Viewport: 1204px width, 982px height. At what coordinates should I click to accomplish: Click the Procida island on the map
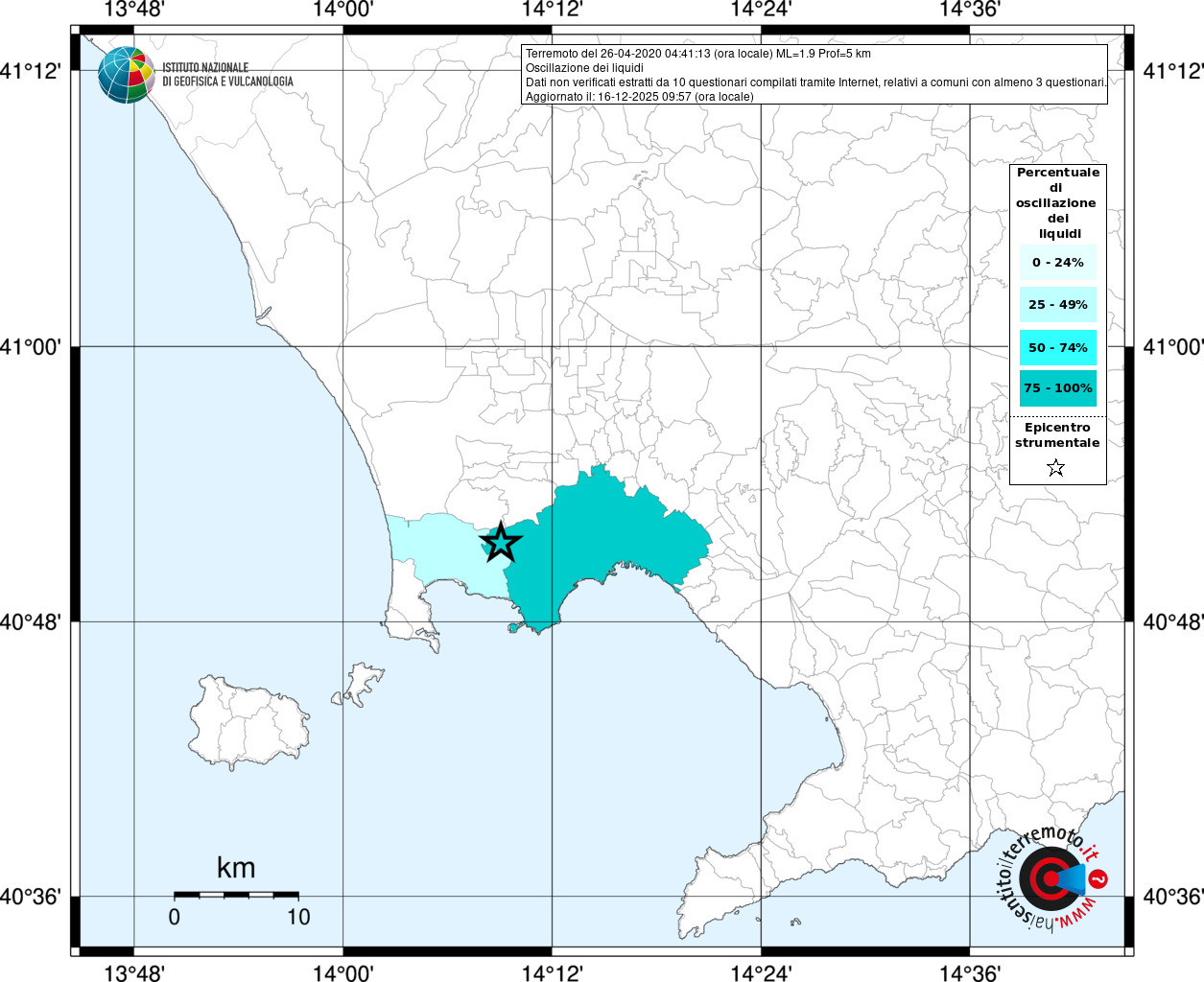360,685
